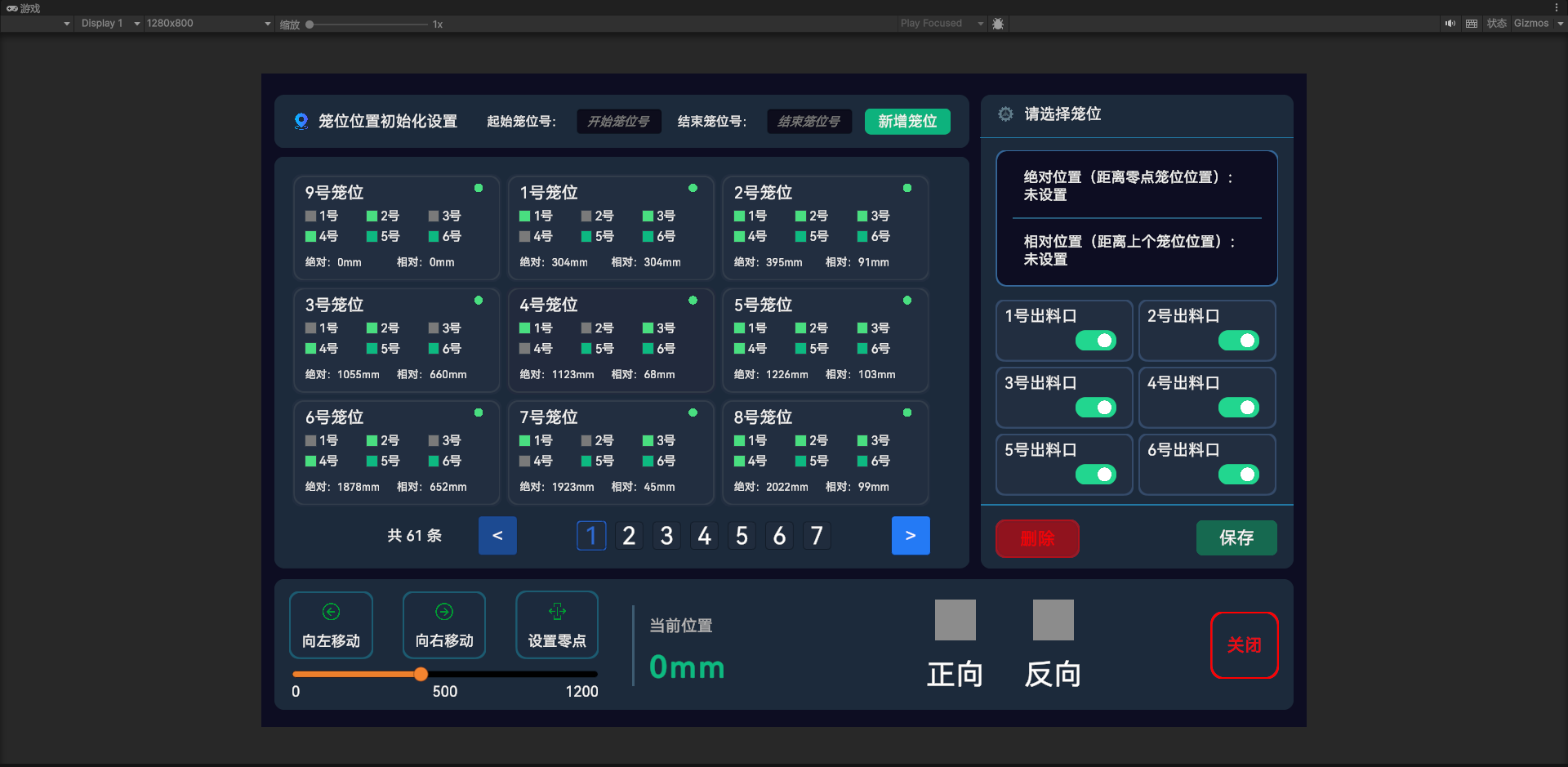Select the 游戏 tab
Screen dimensions: 1568x767
(x=24, y=8)
